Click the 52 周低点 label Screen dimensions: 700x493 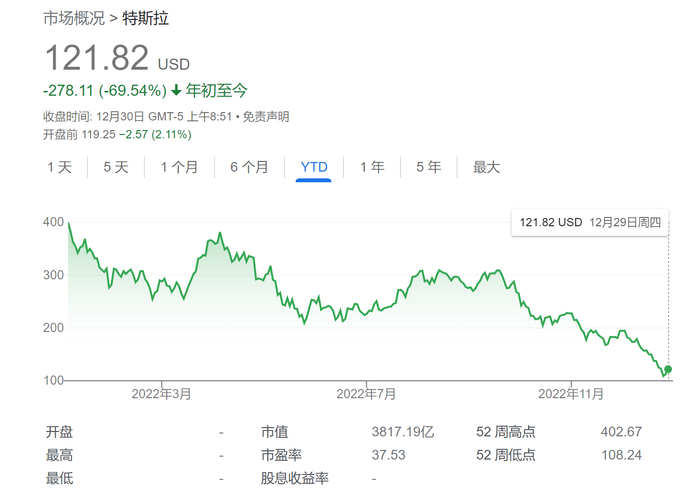pyautogui.click(x=506, y=455)
